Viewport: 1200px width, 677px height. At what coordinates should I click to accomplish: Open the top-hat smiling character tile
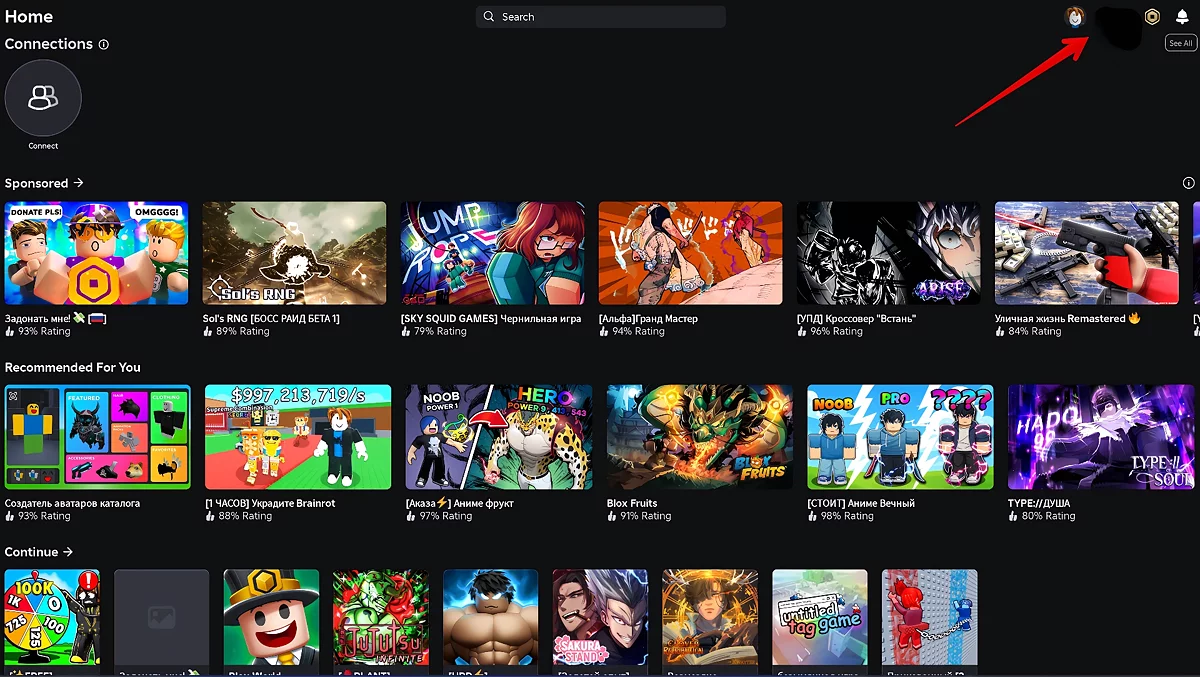(271, 617)
